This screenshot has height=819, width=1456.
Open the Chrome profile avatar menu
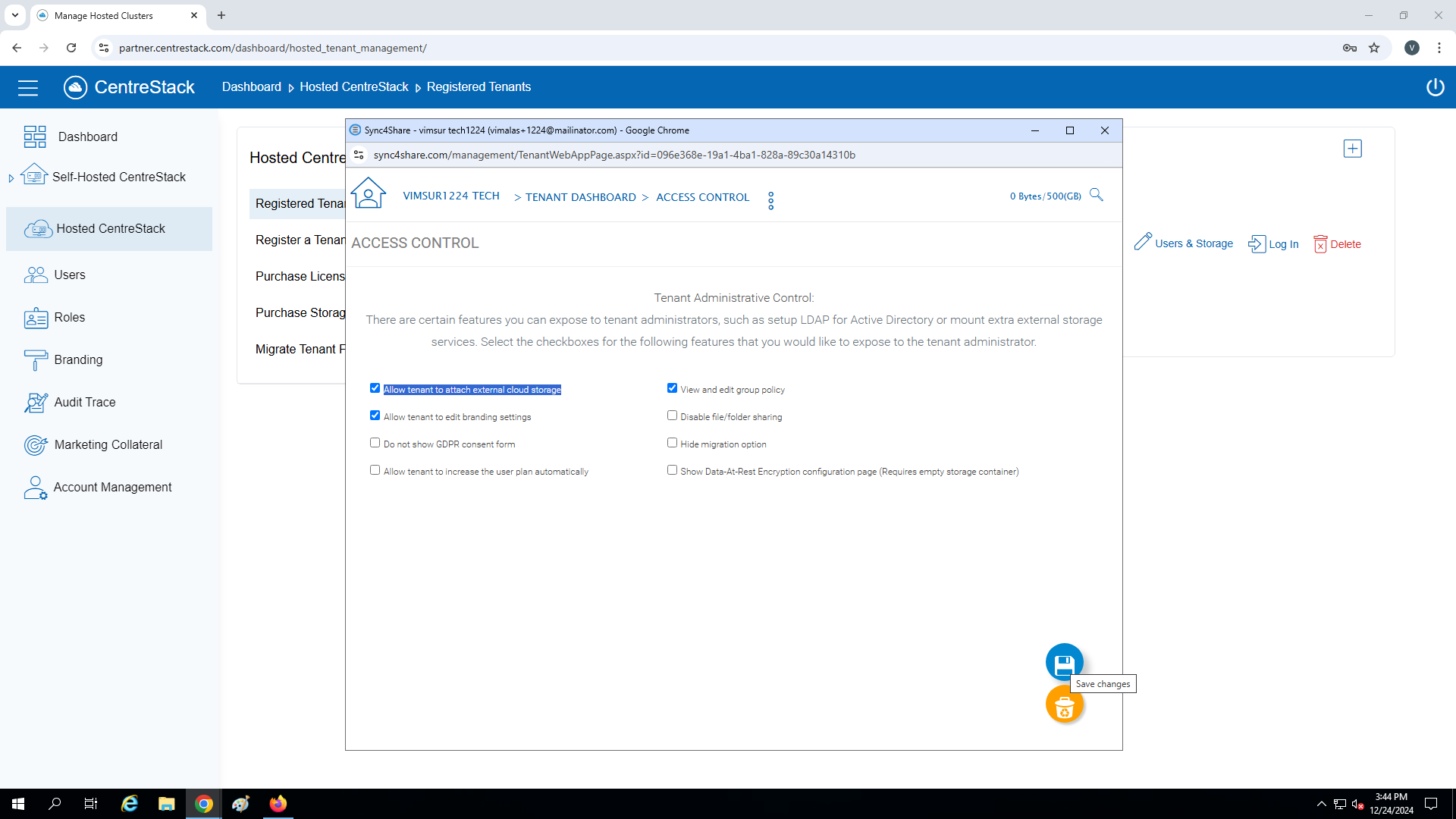point(1411,48)
